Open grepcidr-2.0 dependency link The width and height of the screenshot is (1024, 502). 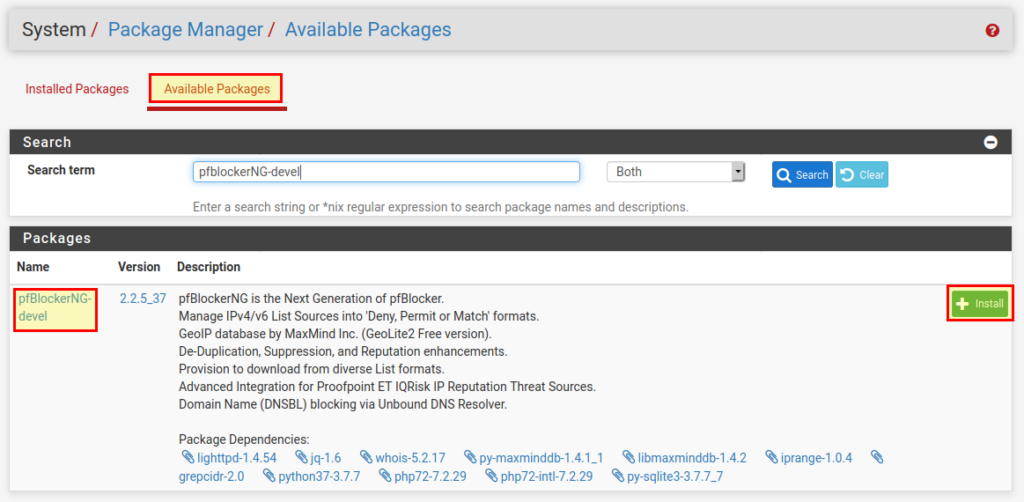coord(212,477)
